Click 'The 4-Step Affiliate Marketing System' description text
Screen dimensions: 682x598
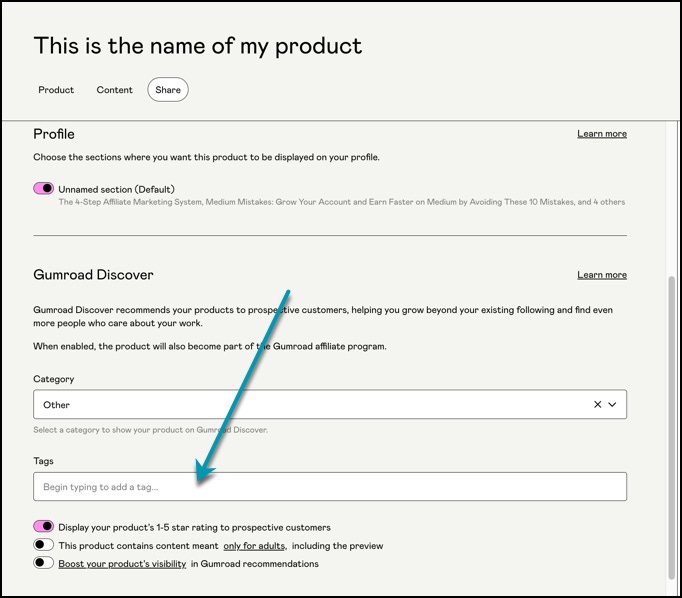click(342, 202)
